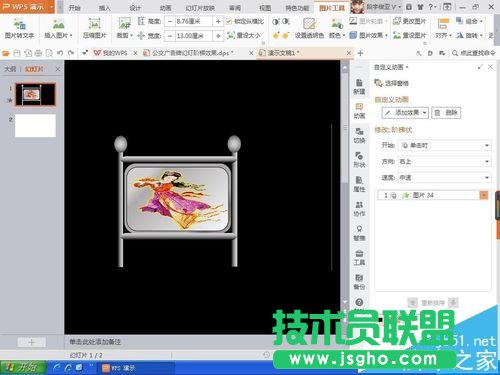Select the blank slide 2 thumbnail
The image size is (500, 375).
(35, 125)
